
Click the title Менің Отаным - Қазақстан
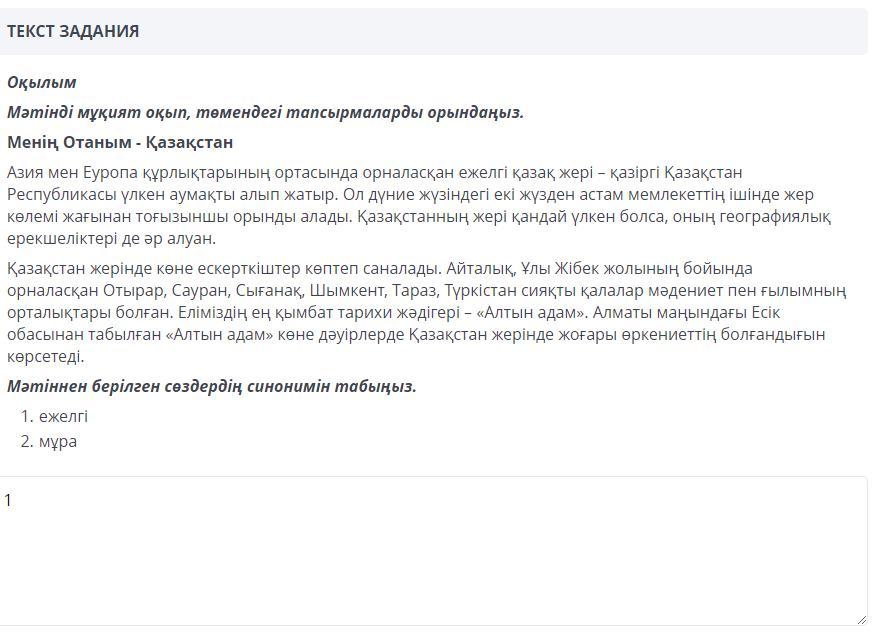tap(120, 142)
